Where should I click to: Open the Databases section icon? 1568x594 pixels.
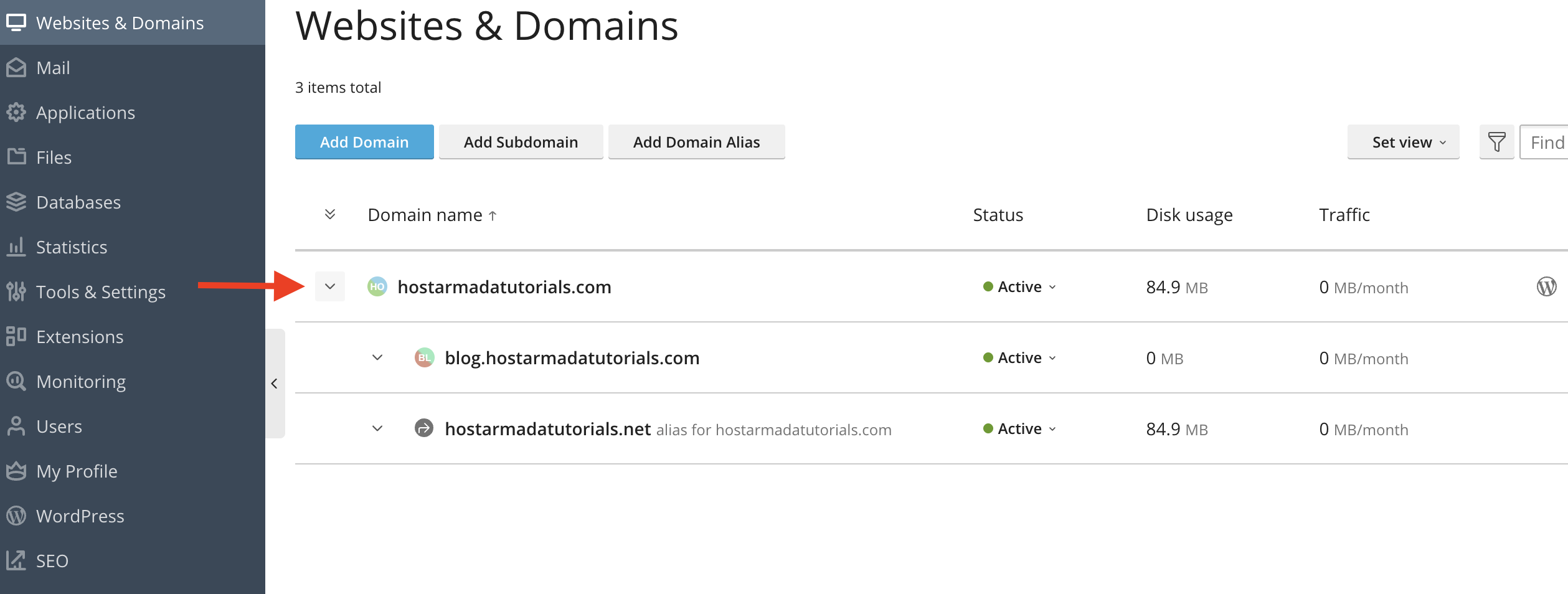(16, 202)
